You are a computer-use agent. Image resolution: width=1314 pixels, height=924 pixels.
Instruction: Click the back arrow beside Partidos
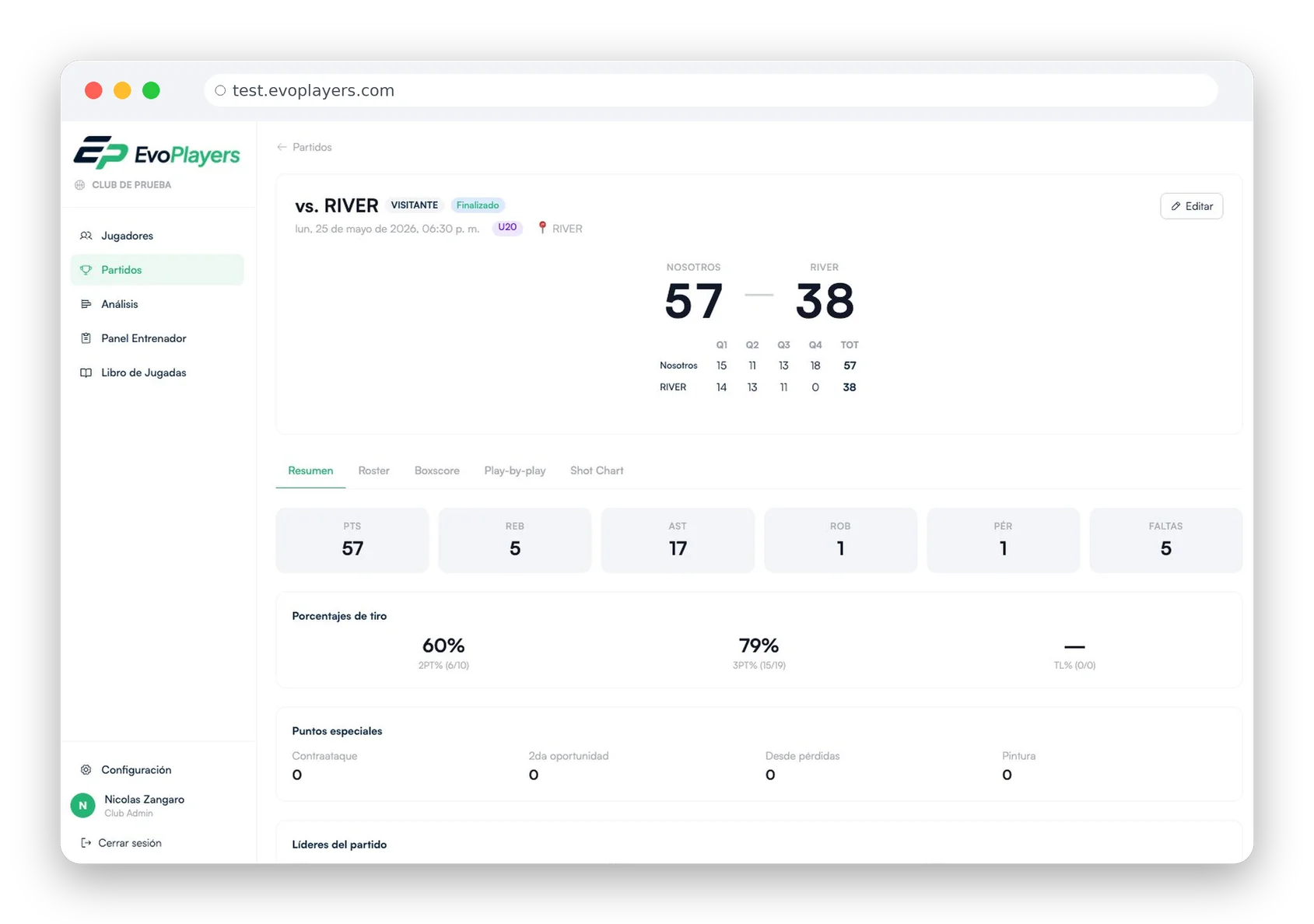point(282,147)
